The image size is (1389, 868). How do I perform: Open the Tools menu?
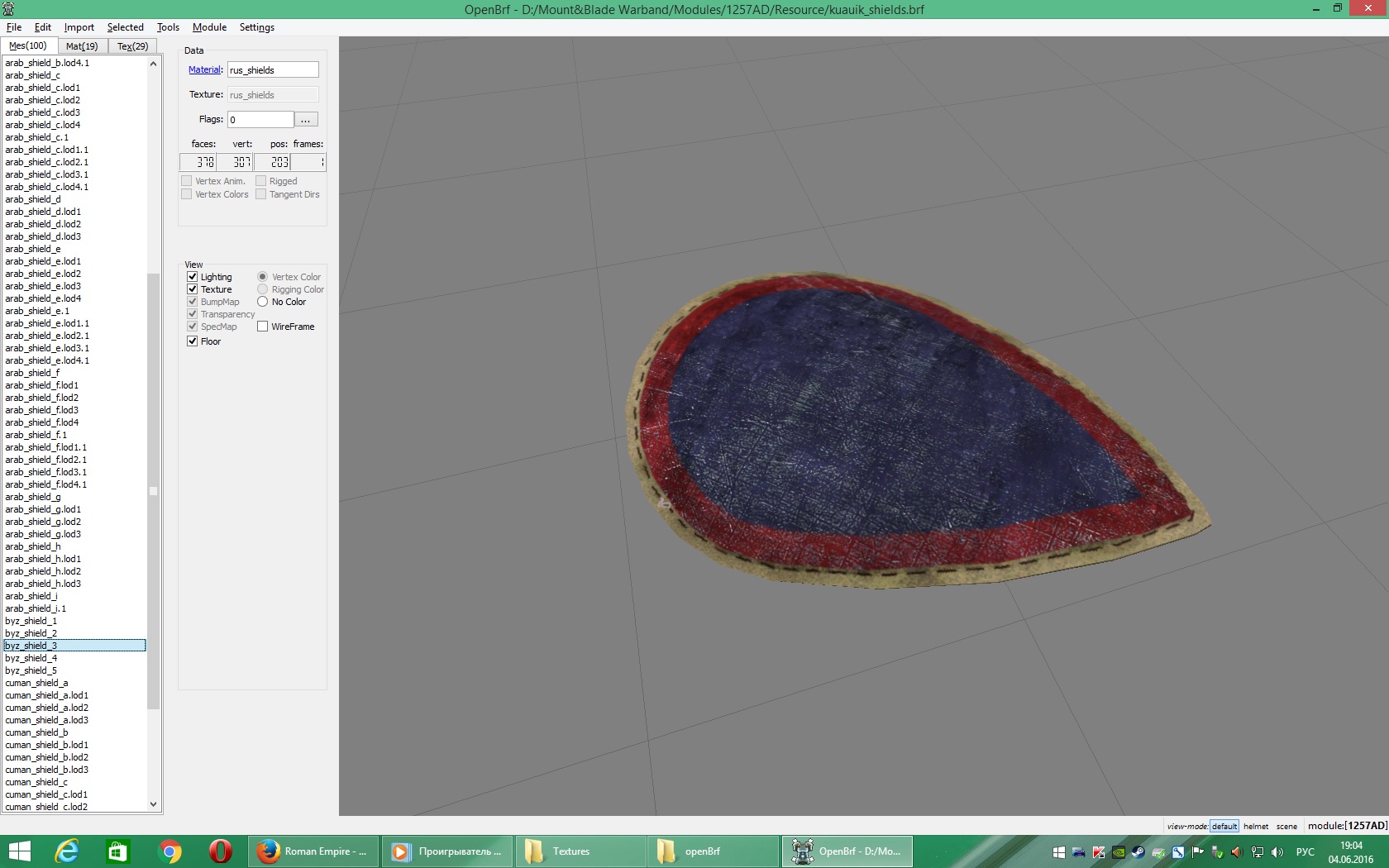168,27
